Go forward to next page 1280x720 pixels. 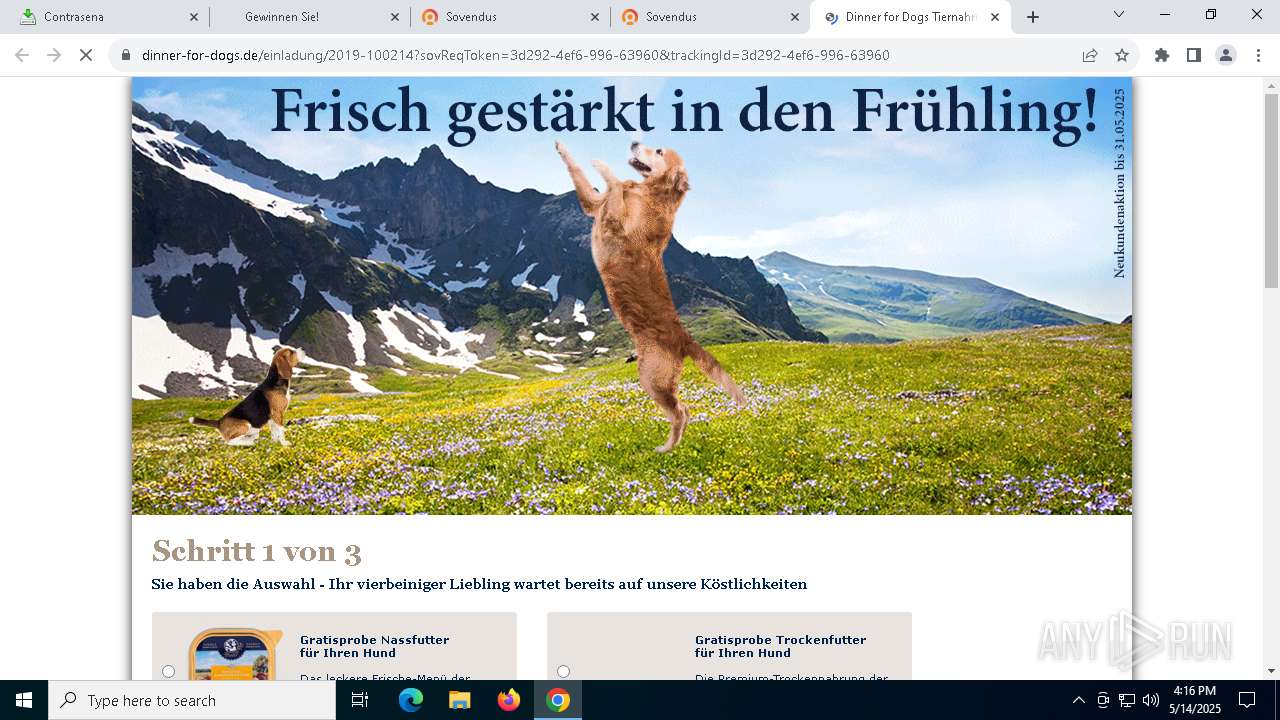[54, 55]
